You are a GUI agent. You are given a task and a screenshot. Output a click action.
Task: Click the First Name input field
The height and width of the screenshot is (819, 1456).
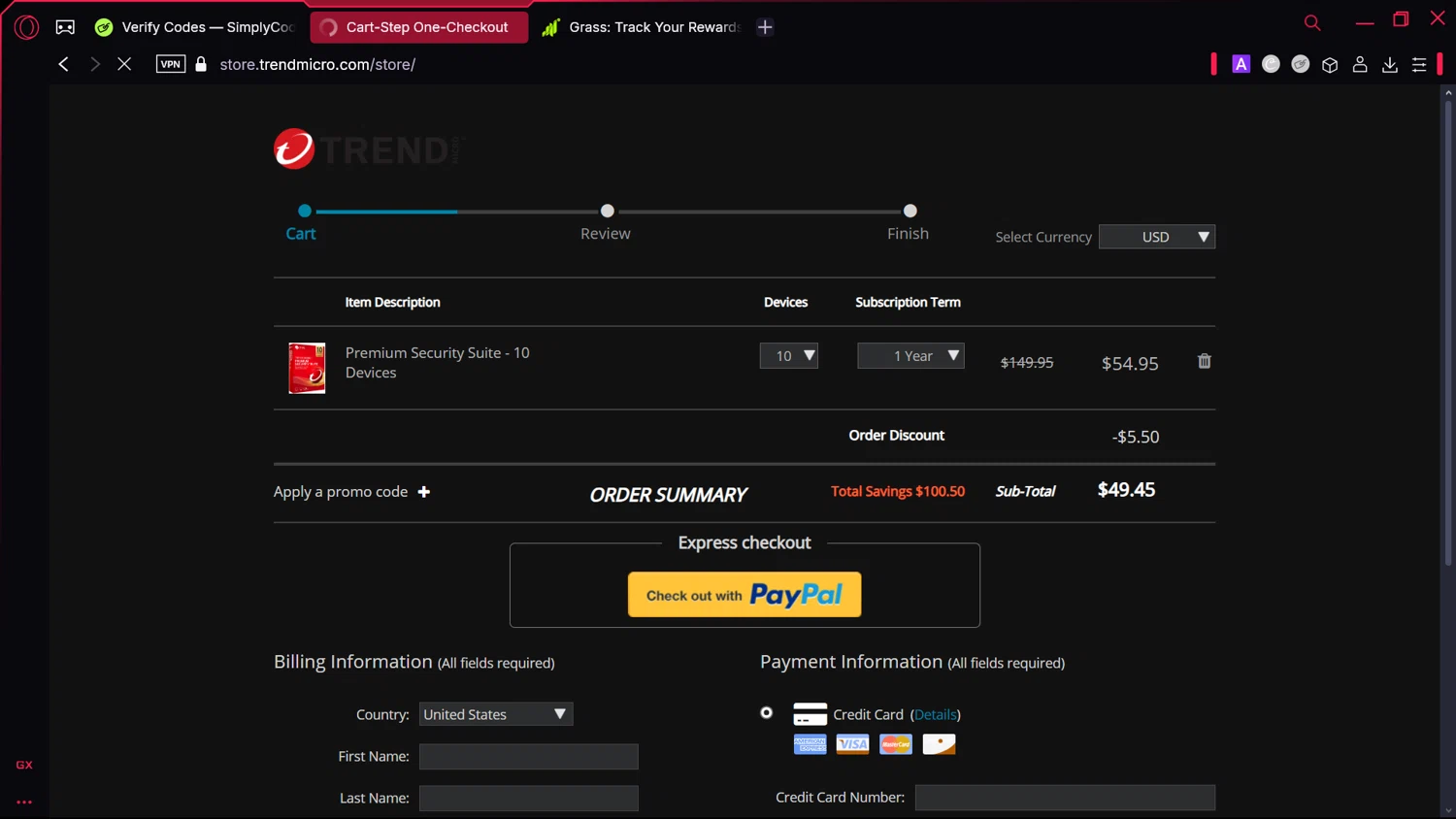click(x=529, y=757)
